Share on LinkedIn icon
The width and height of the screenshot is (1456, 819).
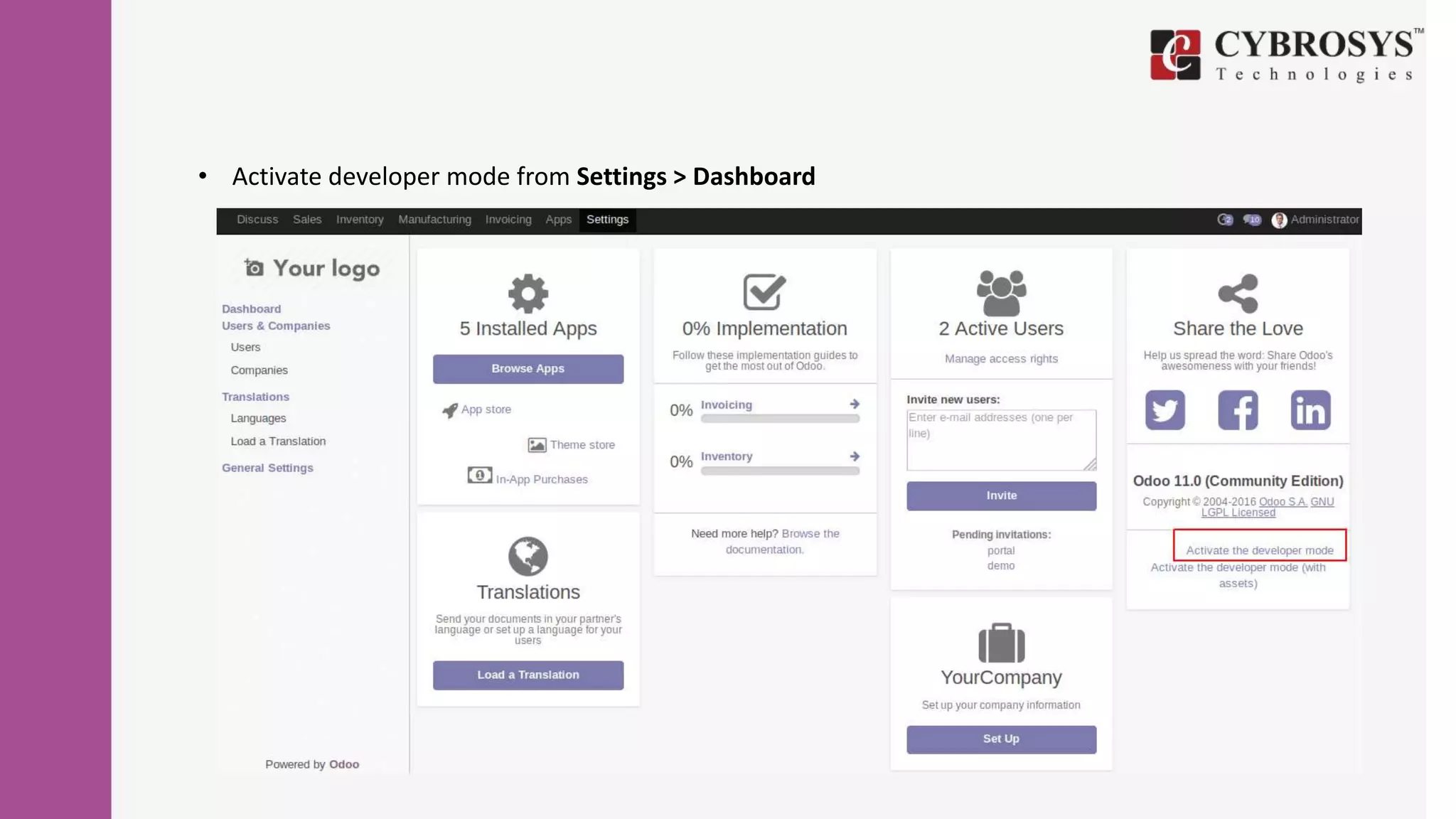[1310, 410]
